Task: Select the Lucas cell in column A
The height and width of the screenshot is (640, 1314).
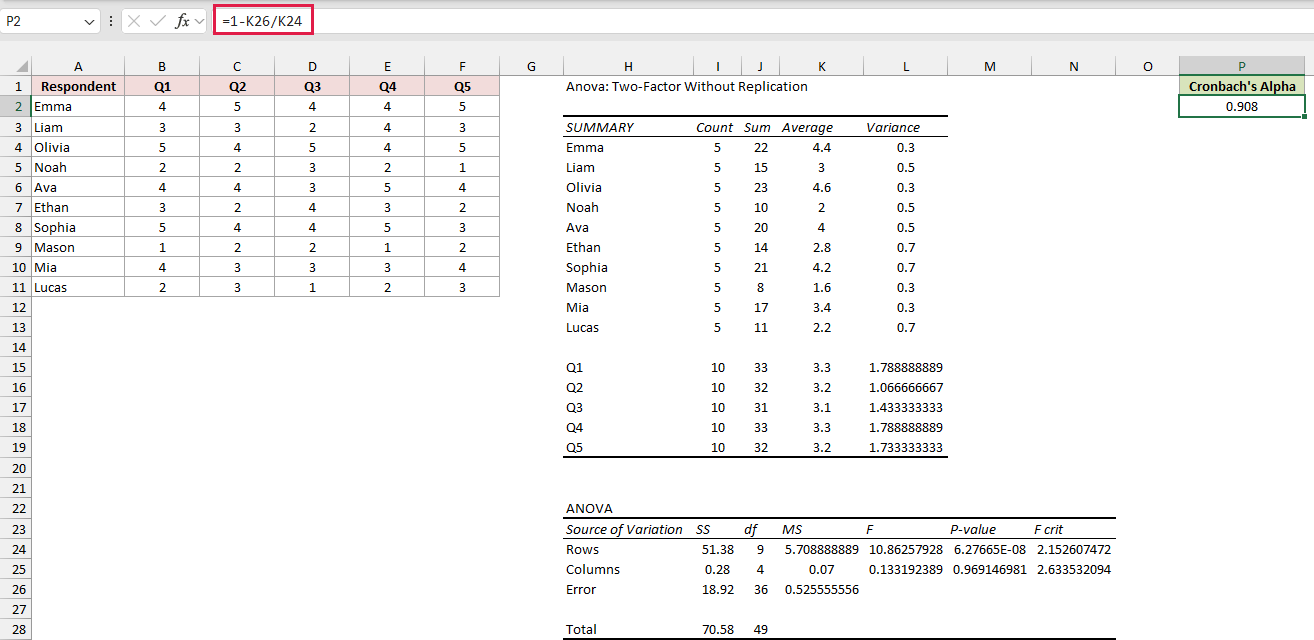Action: click(78, 287)
